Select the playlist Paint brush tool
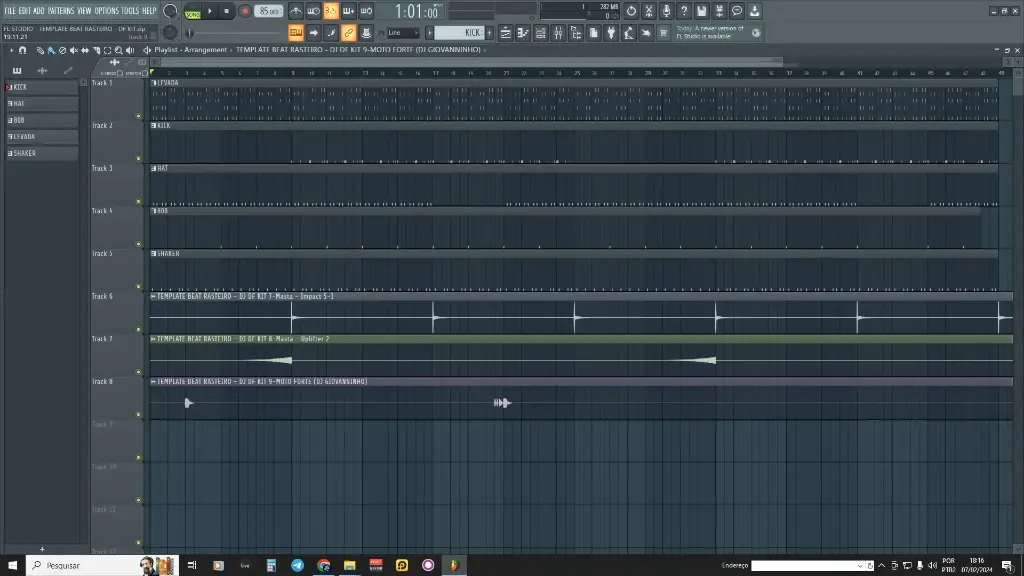Viewport: 1024px width, 576px height. (51, 50)
